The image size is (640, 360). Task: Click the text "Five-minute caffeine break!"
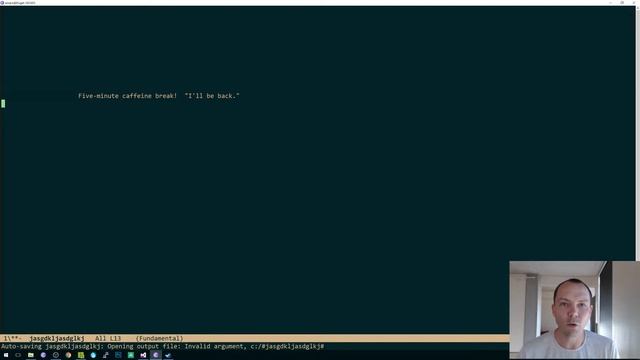[127, 96]
